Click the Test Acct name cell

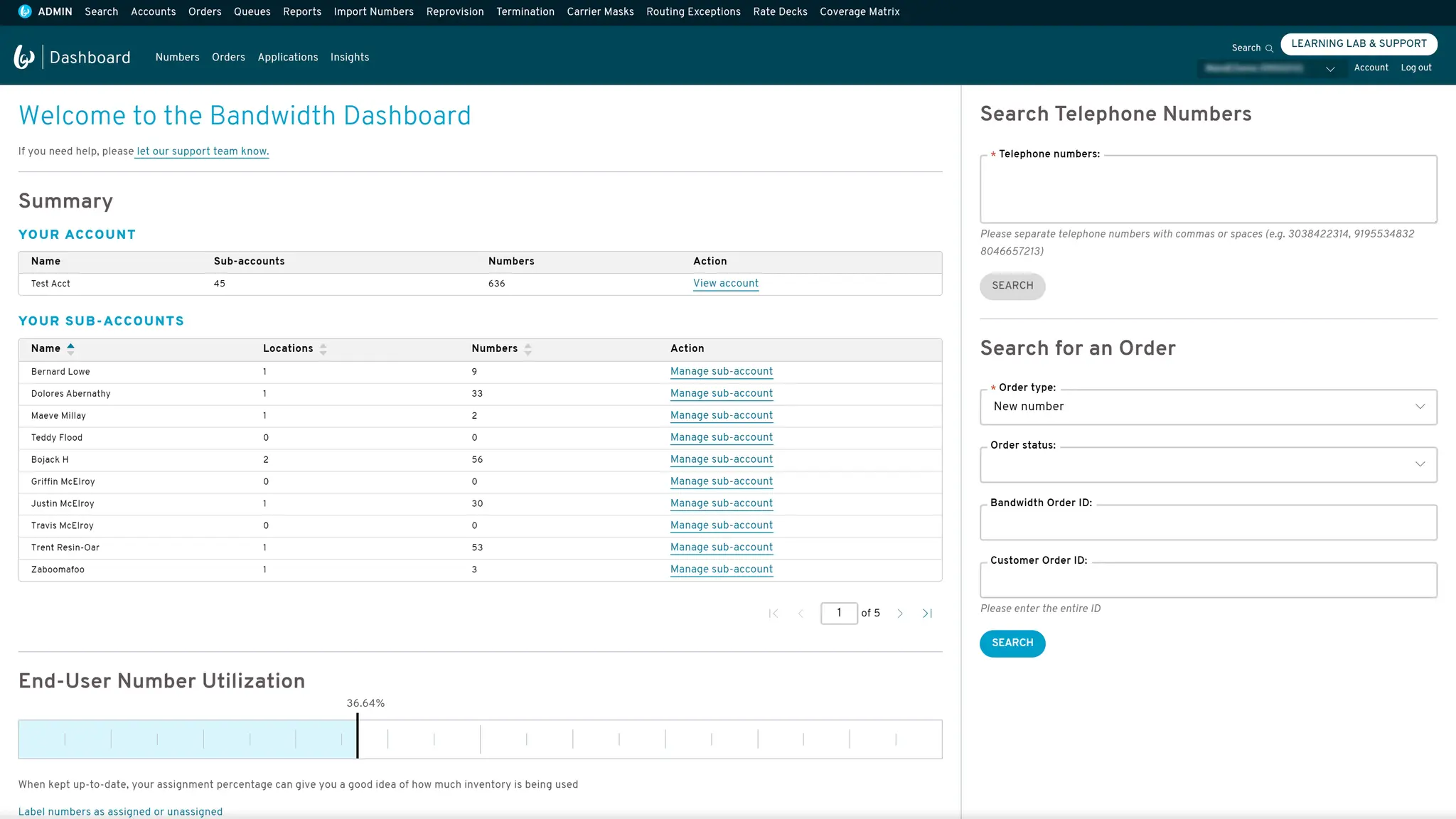point(50,284)
